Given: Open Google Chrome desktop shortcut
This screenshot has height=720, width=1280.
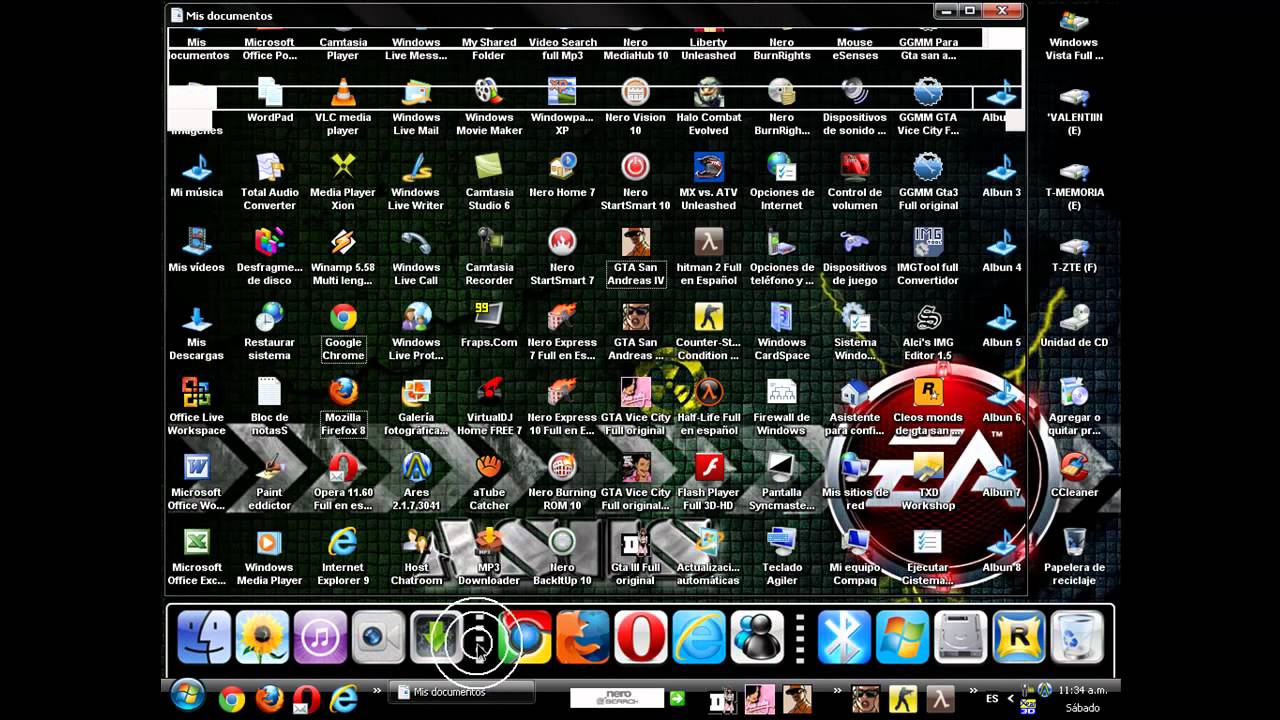Looking at the screenshot, I should pos(343,333).
